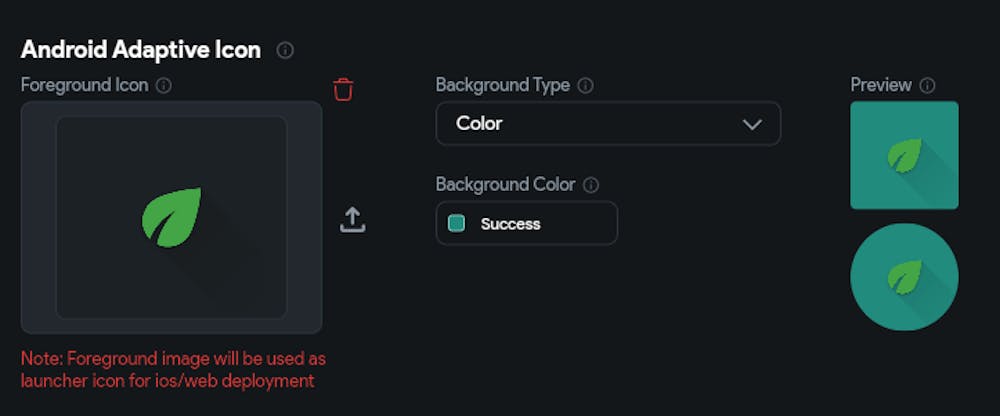Click the Android Adaptive Icon heading
The width and height of the screenshot is (1000, 416).
141,50
